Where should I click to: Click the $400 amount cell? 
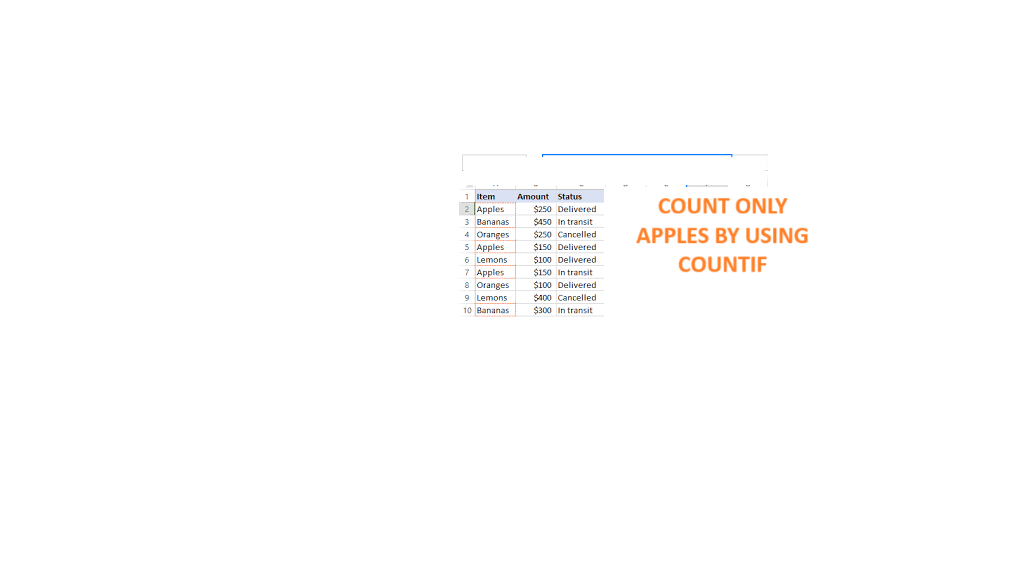point(542,298)
